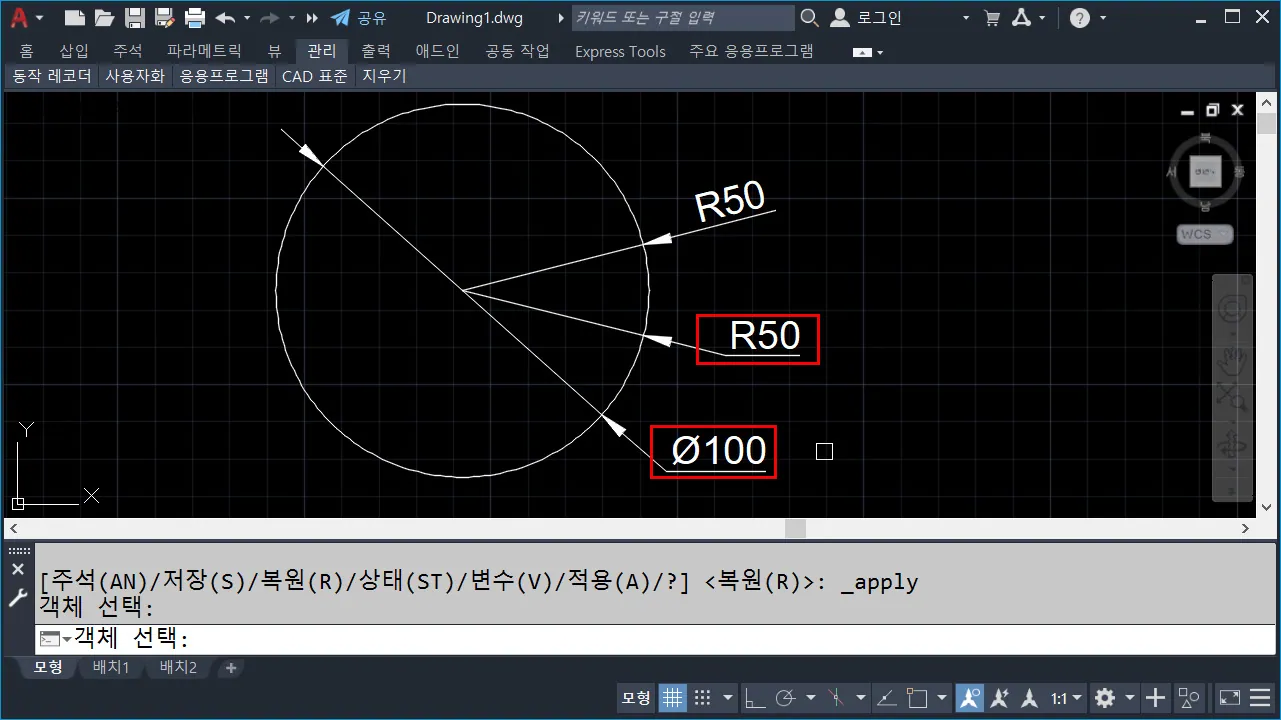The width and height of the screenshot is (1281, 720).
Task: Switch to the 출력 ribbon tab
Action: point(376,51)
